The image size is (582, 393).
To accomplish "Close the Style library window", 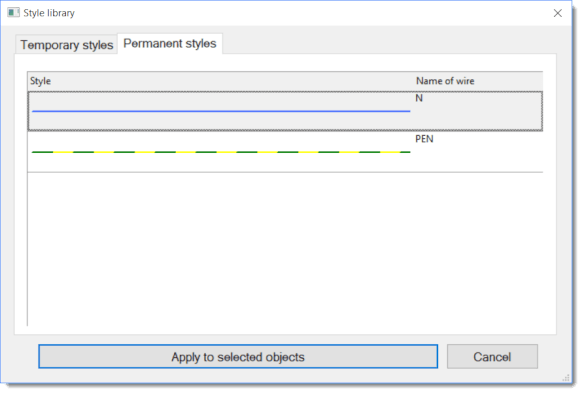I will (558, 13).
